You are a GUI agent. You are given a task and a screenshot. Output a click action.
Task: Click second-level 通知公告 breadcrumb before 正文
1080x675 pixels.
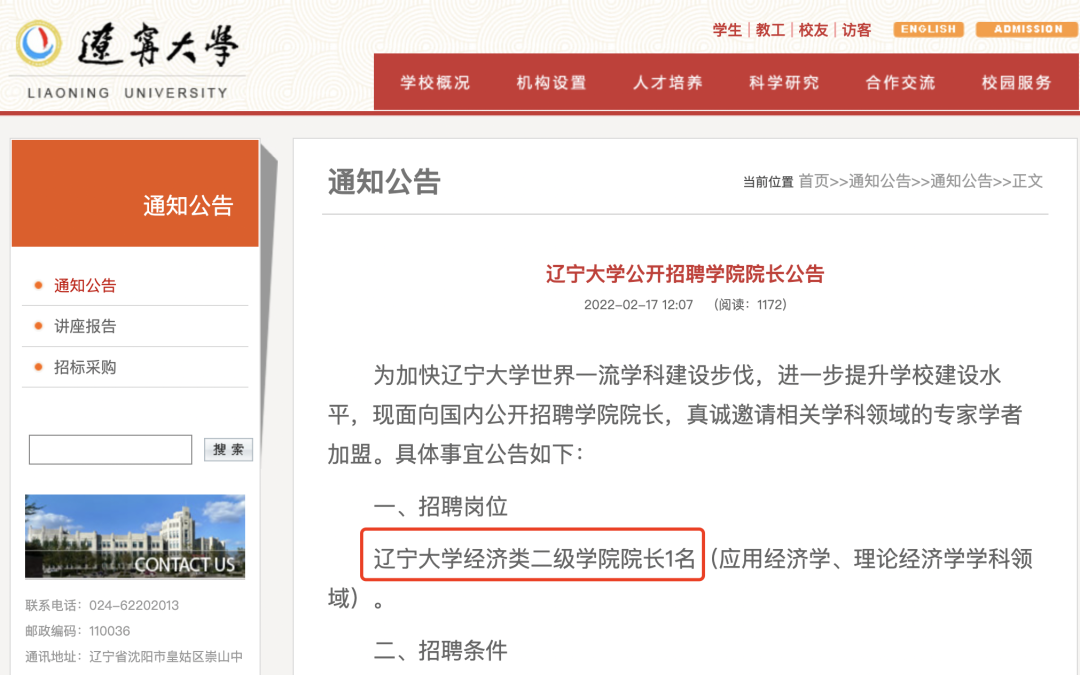[x=962, y=181]
